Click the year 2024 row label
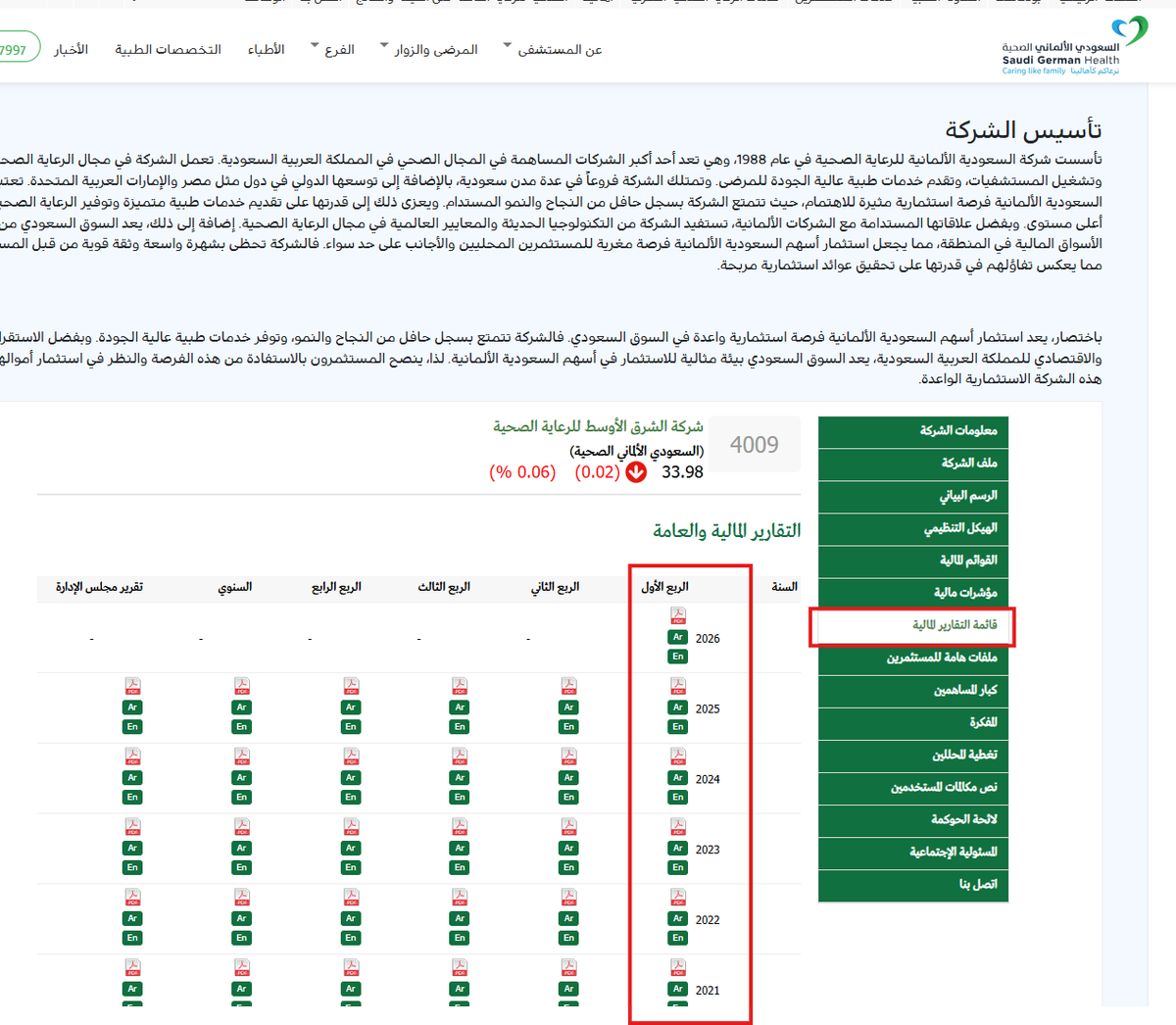Screen dimensions: 1176x1025 click(708, 779)
